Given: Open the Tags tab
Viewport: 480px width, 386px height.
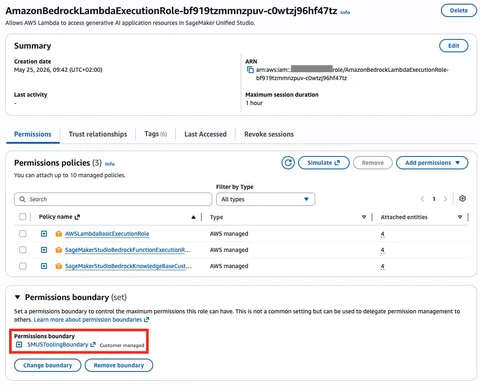Looking at the screenshot, I should (155, 134).
